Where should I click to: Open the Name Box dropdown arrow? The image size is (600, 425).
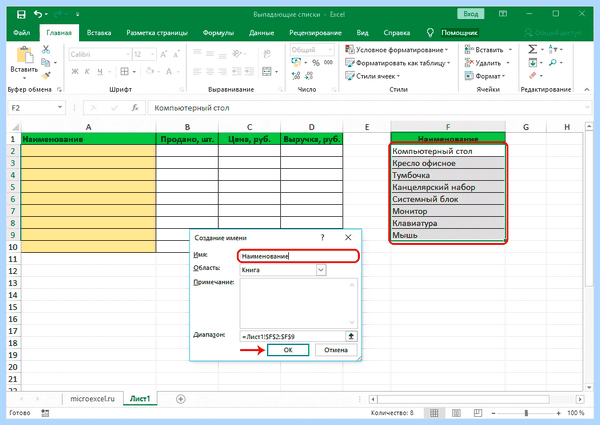pyautogui.click(x=60, y=107)
